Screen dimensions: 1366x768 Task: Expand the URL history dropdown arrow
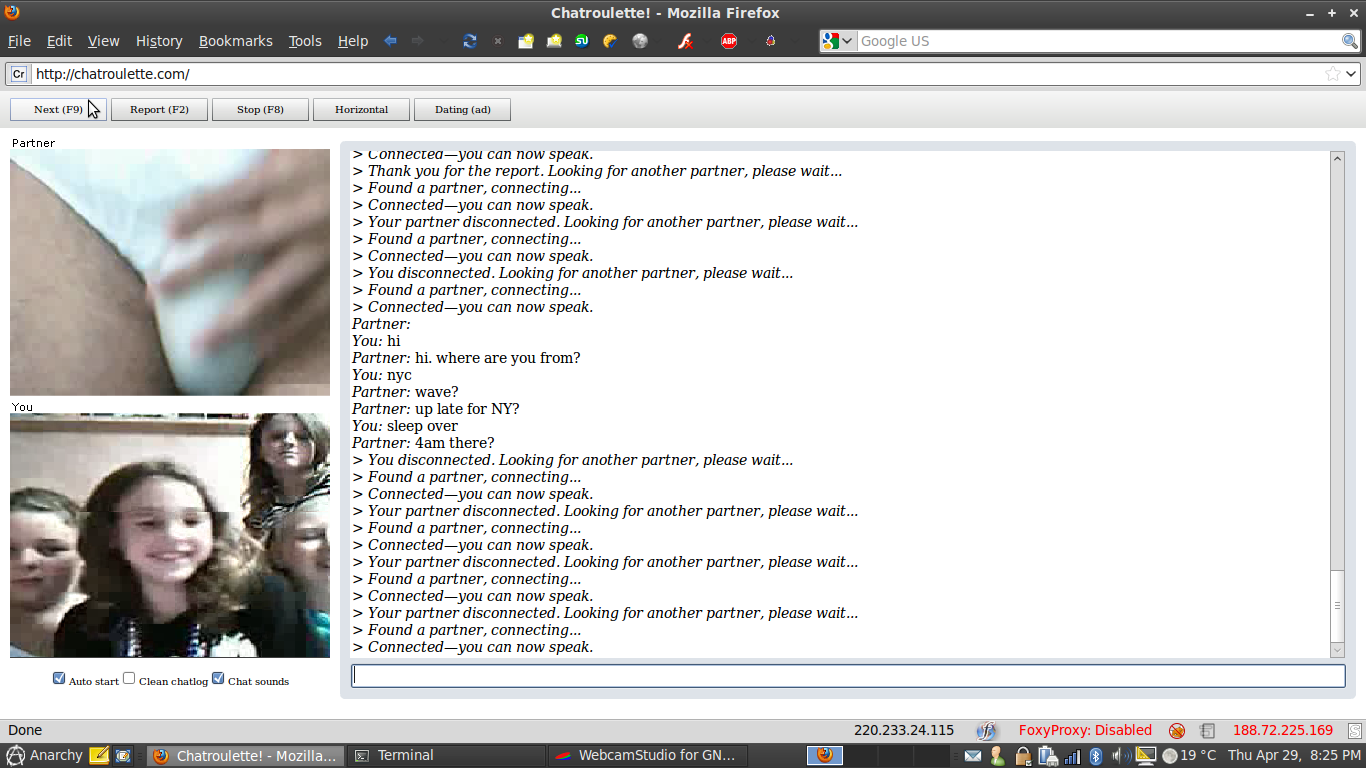pyautogui.click(x=1351, y=74)
